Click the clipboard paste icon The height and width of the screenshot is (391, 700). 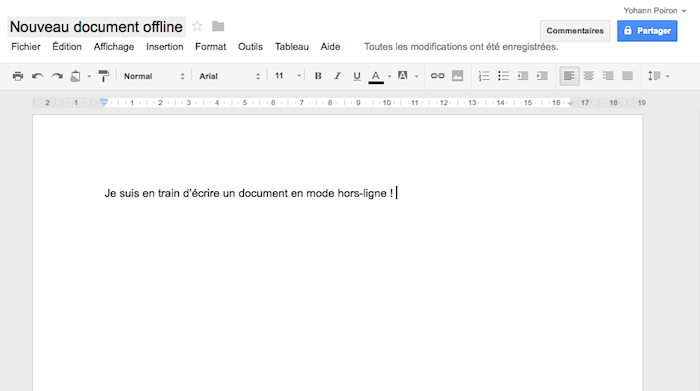point(75,76)
